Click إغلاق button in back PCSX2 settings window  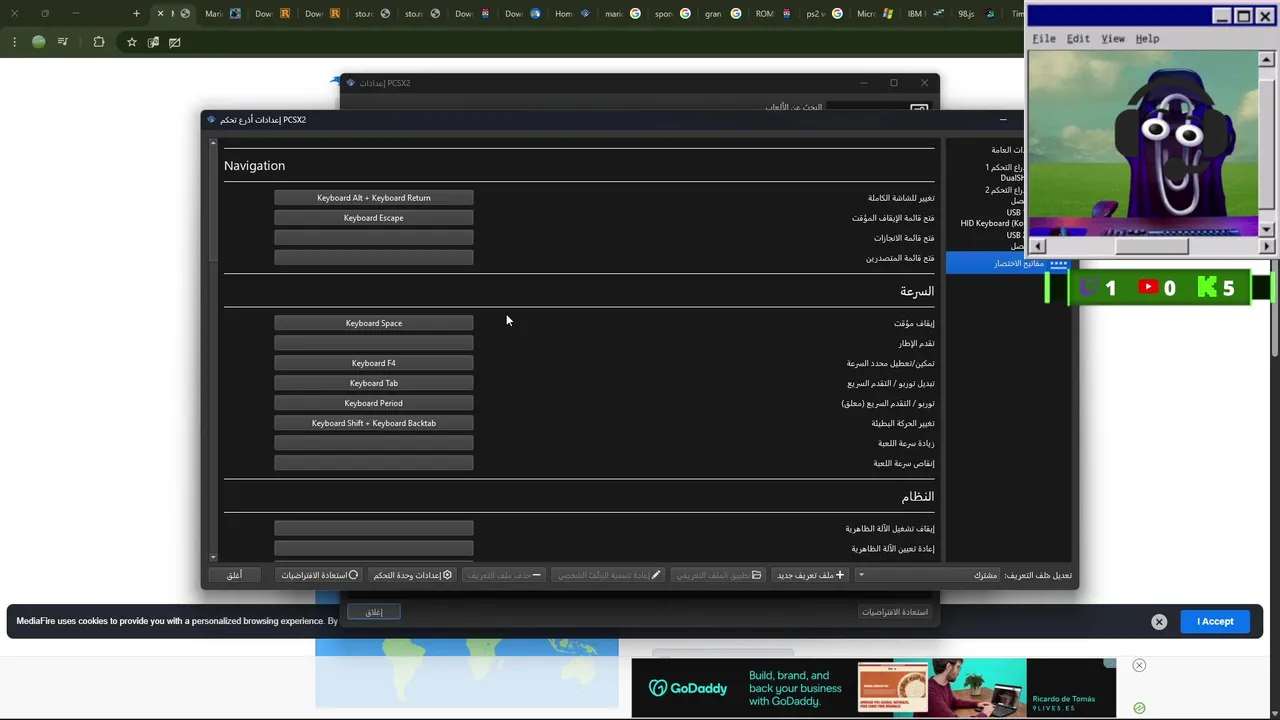point(374,612)
